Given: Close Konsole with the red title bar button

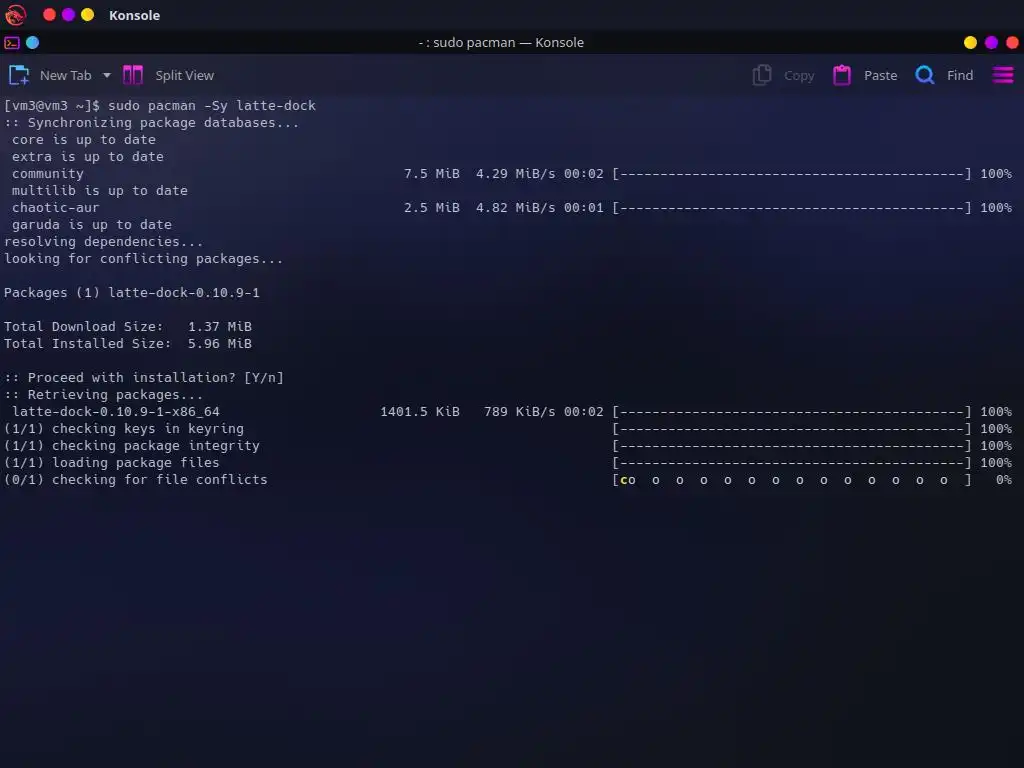Looking at the screenshot, I should click(1012, 42).
